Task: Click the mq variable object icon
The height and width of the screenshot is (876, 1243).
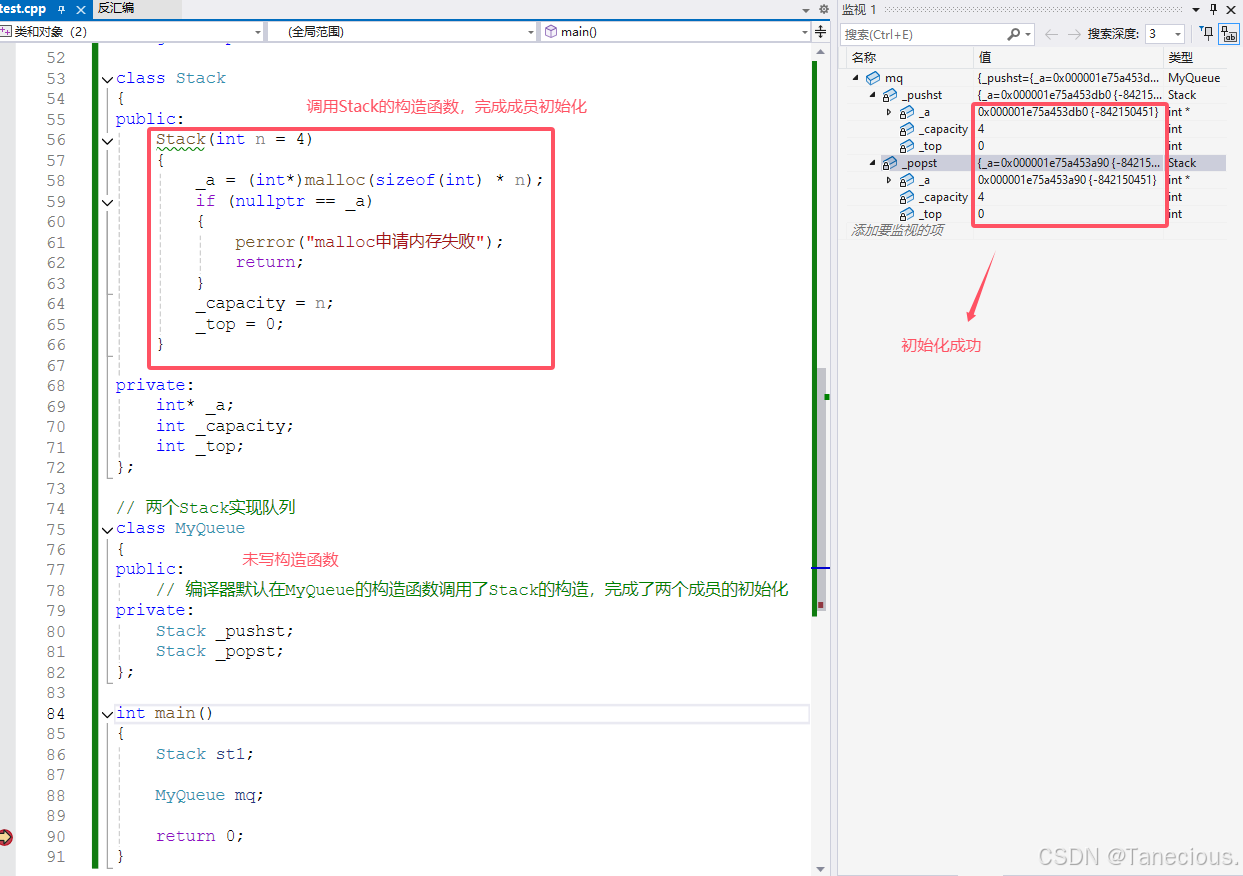Action: pos(873,78)
